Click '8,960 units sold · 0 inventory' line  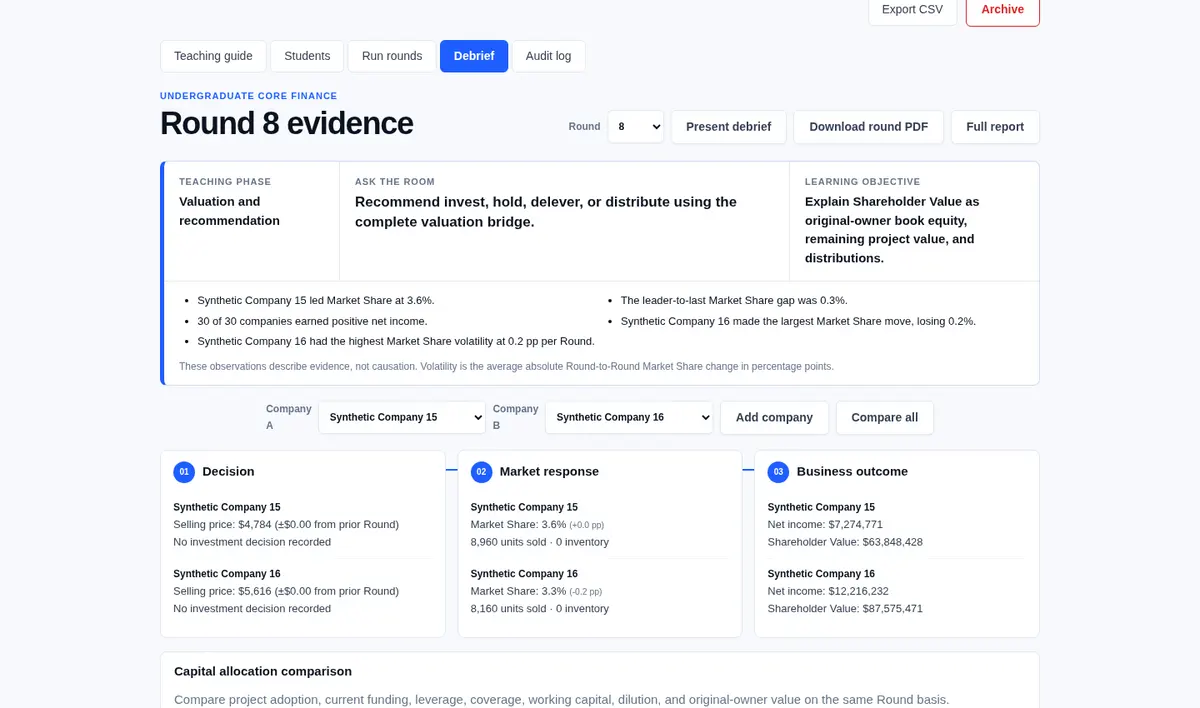click(540, 542)
